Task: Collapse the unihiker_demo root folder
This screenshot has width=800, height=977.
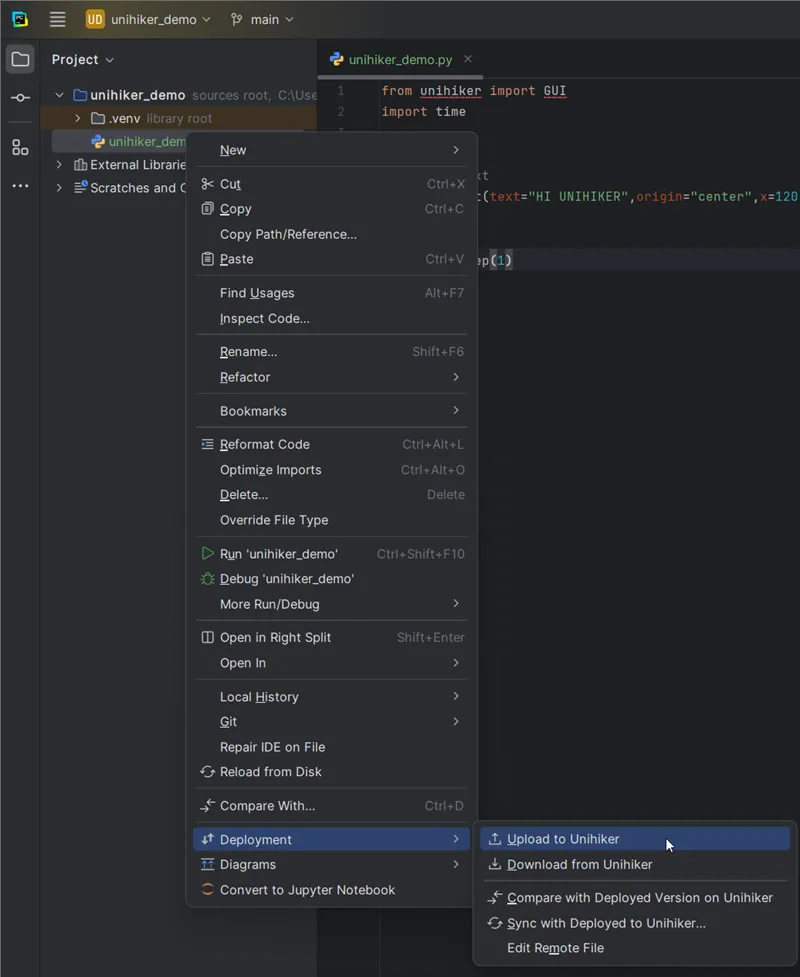Action: (x=59, y=95)
